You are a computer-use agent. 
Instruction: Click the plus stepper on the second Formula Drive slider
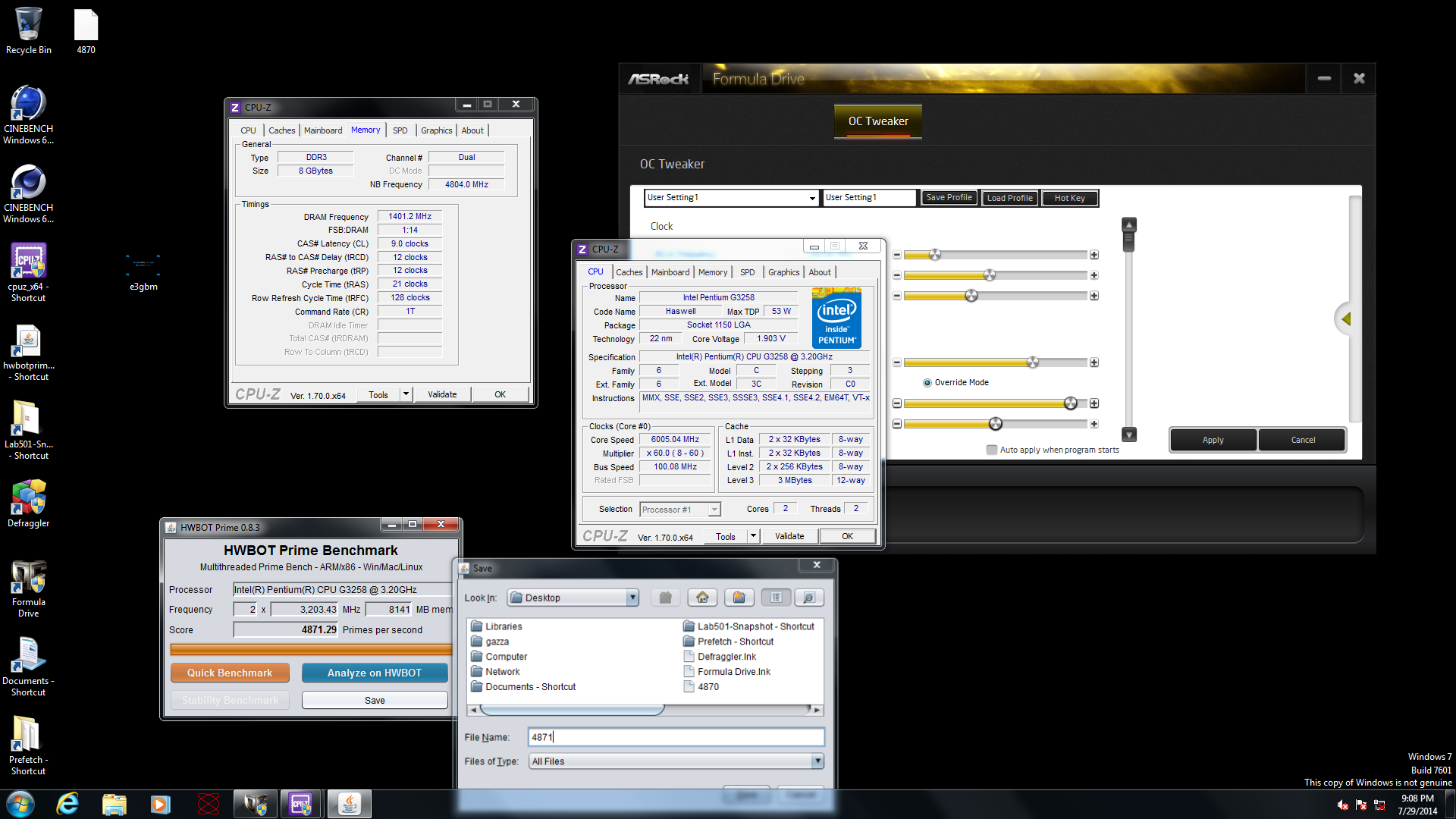[1094, 275]
